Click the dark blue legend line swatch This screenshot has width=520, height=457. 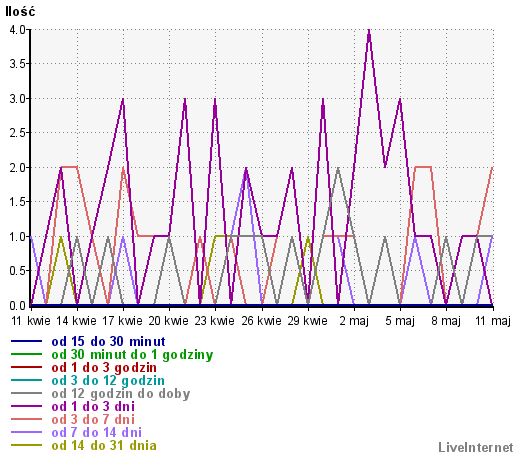click(x=26, y=341)
